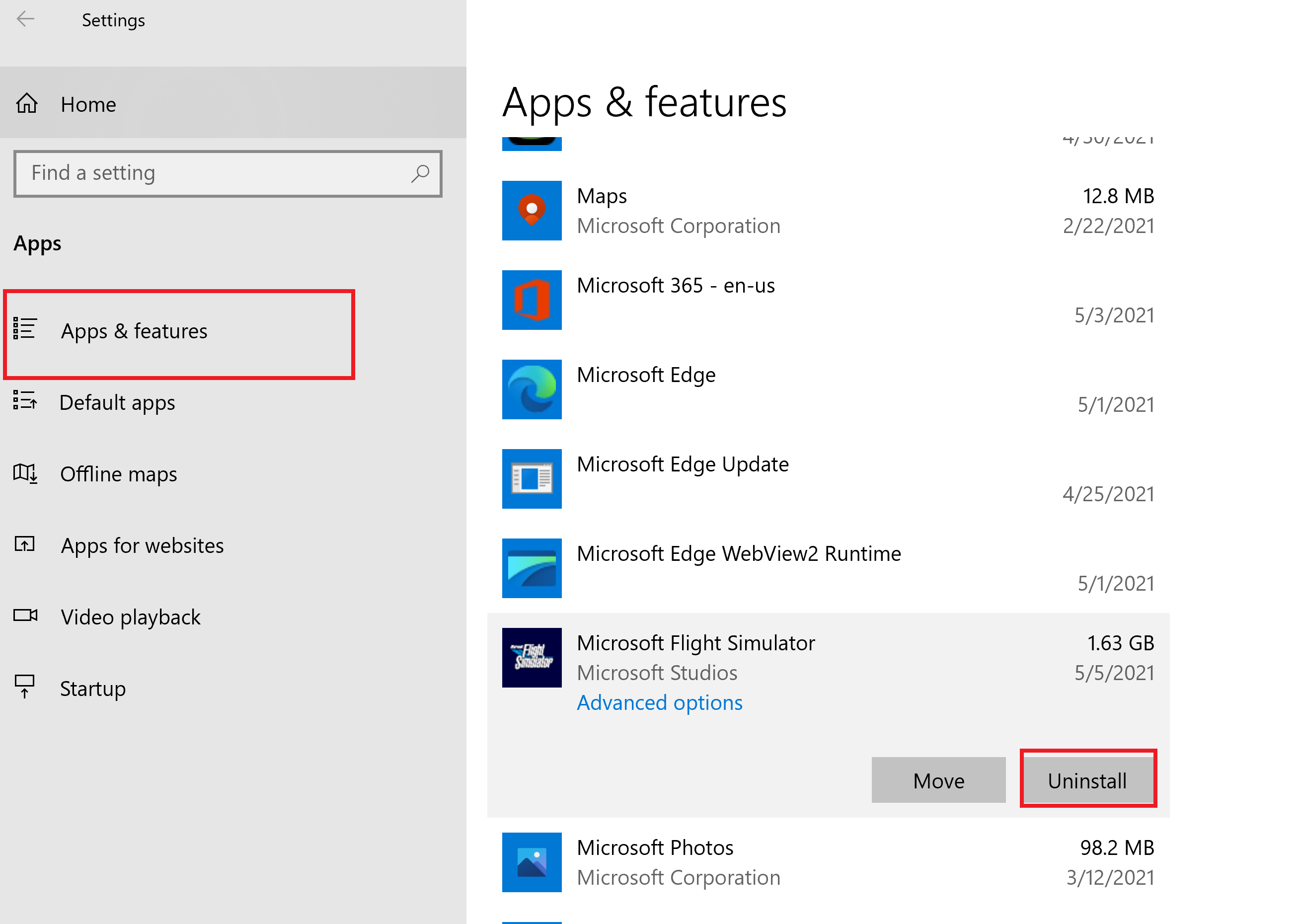Click the Move button
Viewport: 1301px width, 924px height.
tap(938, 780)
